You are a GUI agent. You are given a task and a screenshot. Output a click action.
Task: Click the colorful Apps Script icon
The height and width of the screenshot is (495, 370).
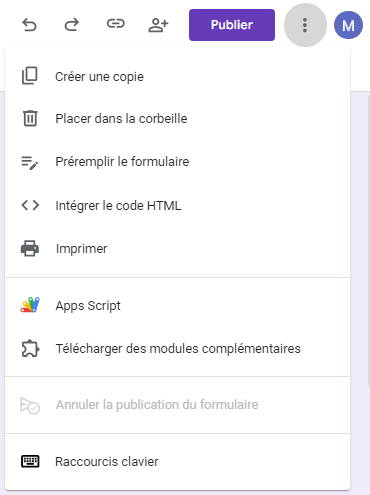pyautogui.click(x=30, y=305)
